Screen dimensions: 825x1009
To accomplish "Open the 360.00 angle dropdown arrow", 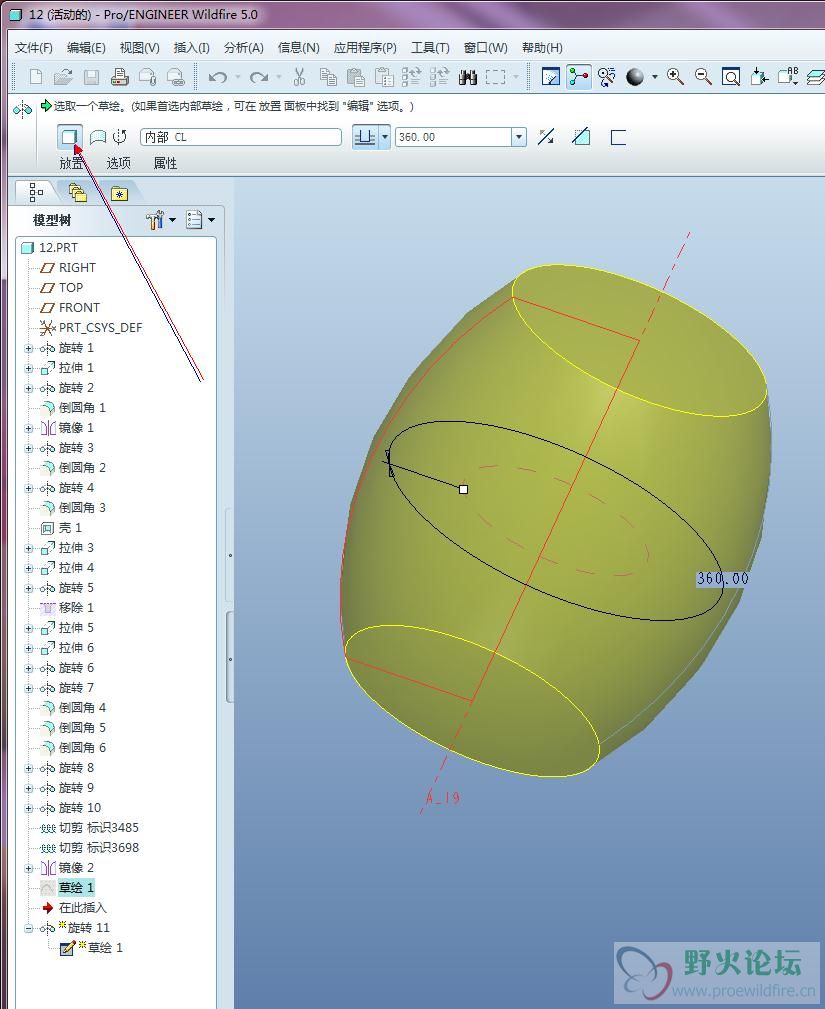I will [519, 137].
